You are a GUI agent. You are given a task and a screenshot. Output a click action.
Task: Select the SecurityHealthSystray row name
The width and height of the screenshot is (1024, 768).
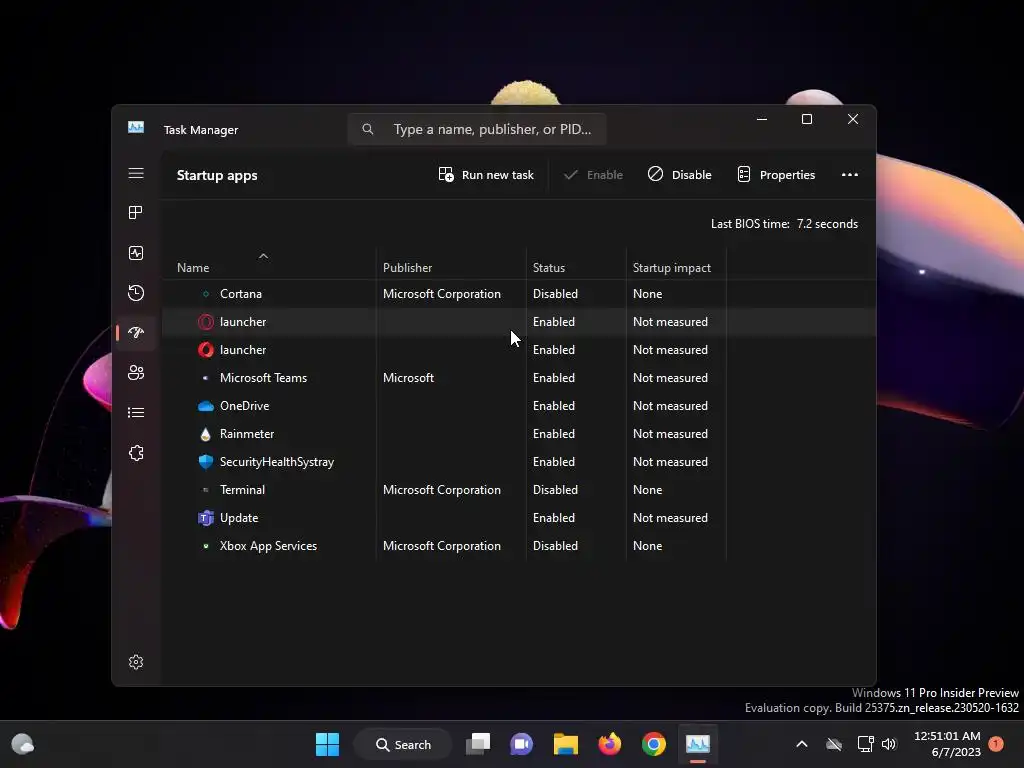(x=277, y=462)
